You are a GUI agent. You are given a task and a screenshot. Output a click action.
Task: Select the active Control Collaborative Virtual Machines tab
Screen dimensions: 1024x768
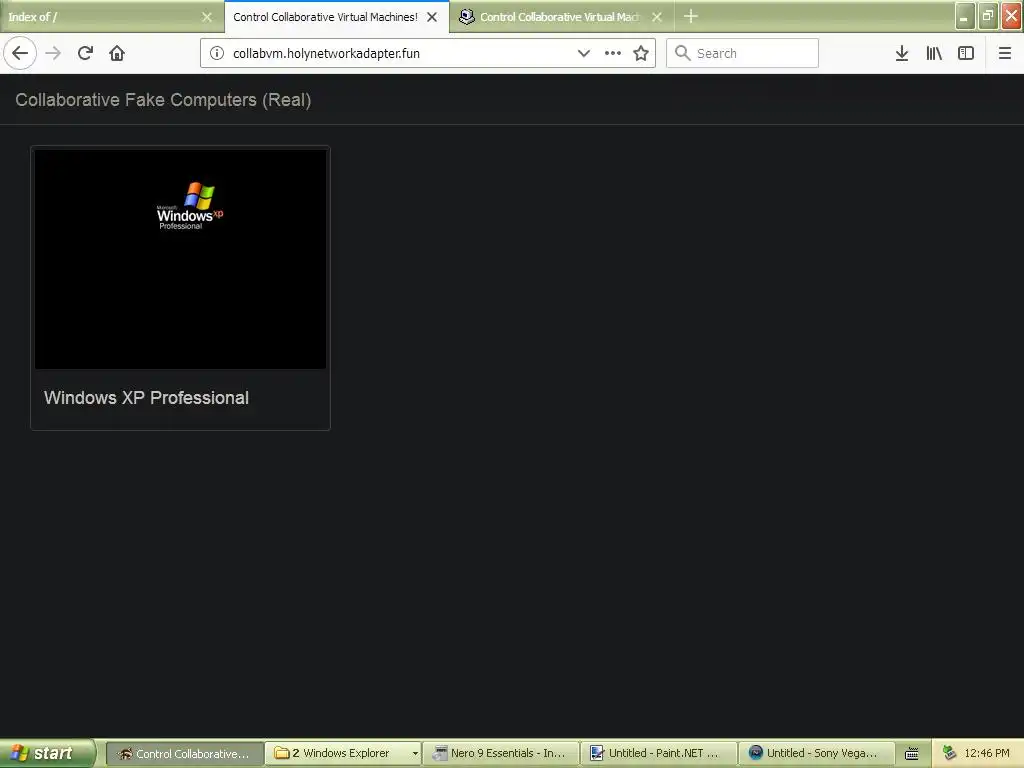[x=336, y=17]
